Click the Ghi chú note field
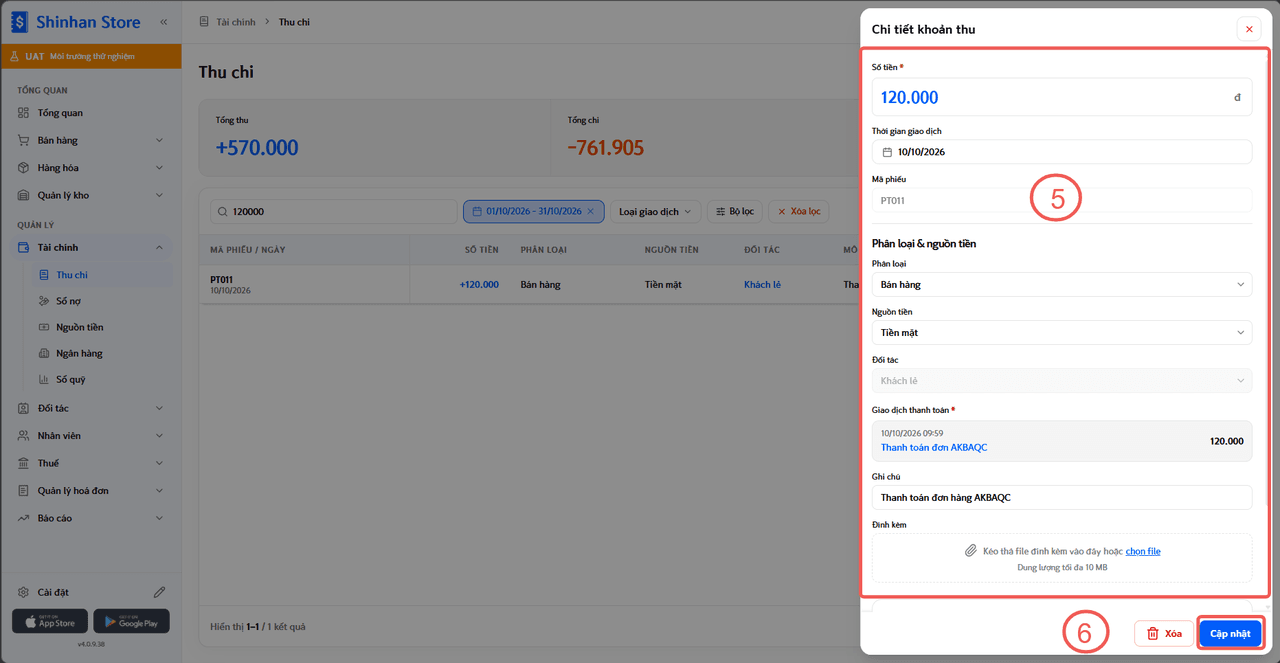The height and width of the screenshot is (663, 1280). coord(1062,497)
